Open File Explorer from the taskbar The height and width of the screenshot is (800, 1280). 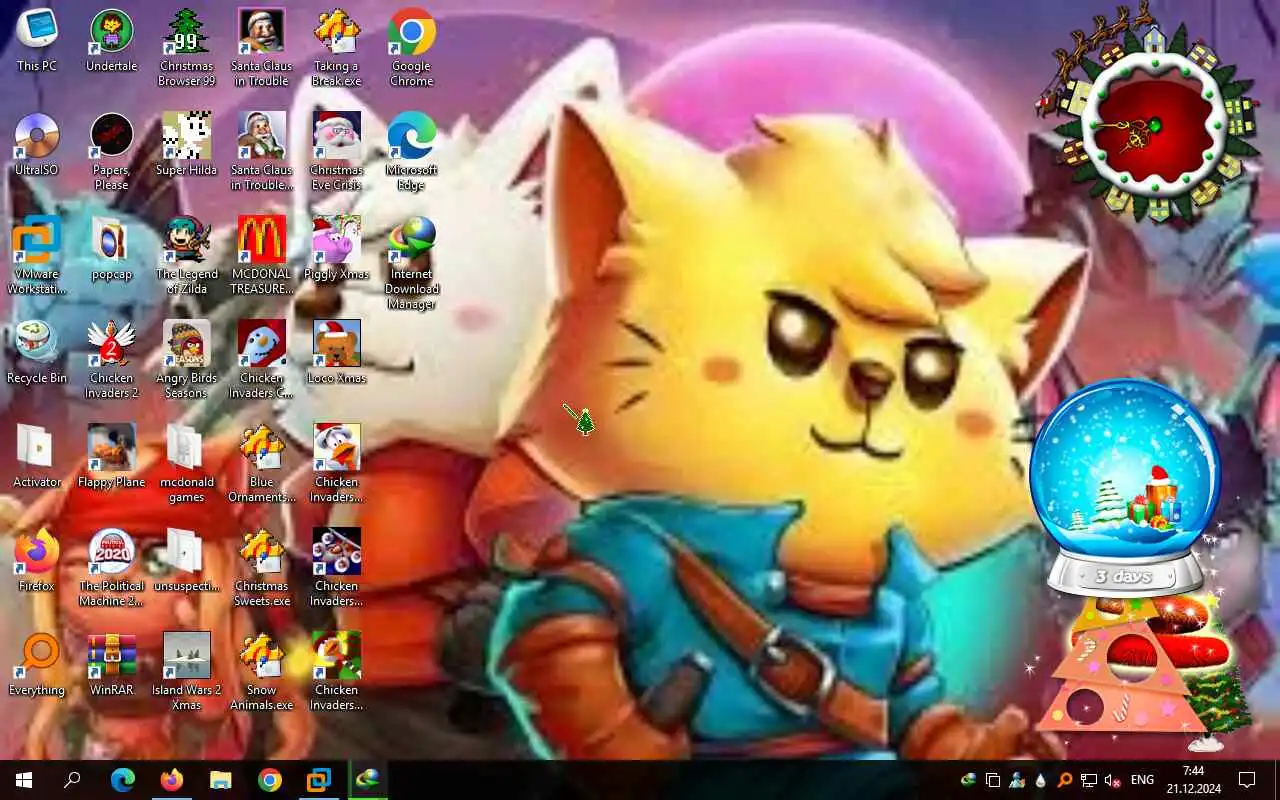pos(221,780)
